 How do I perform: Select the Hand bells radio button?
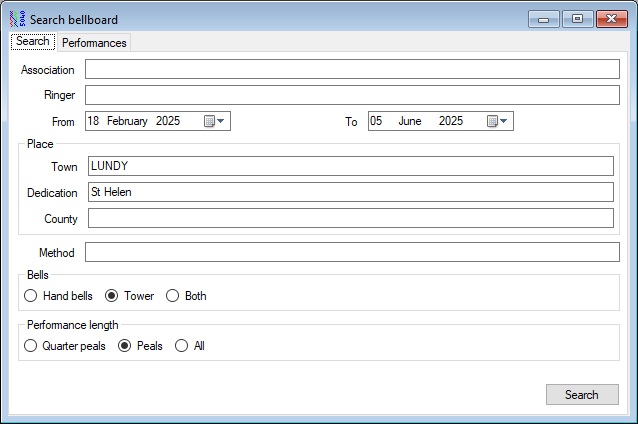[30, 296]
